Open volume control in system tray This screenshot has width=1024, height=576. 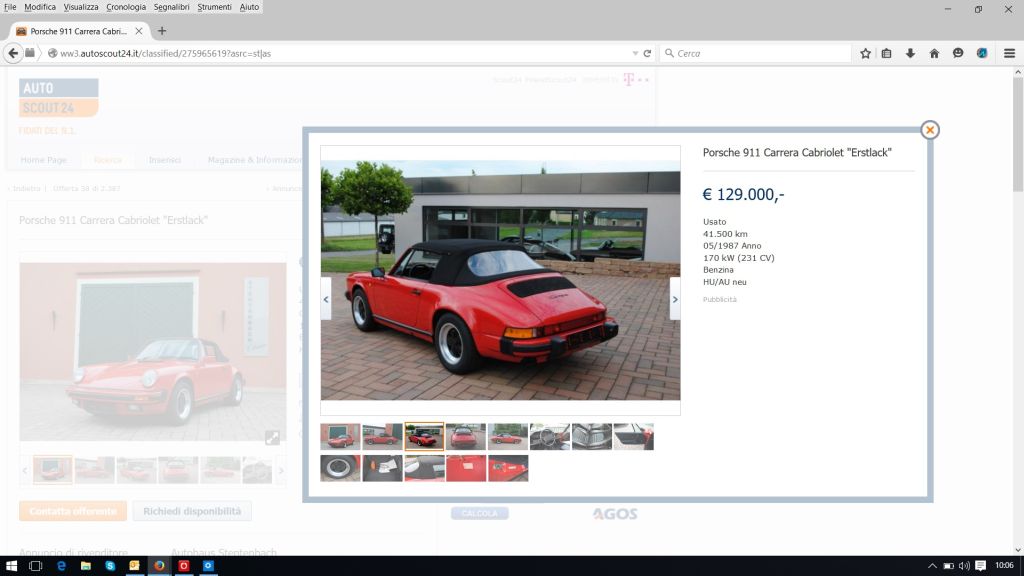pos(964,566)
